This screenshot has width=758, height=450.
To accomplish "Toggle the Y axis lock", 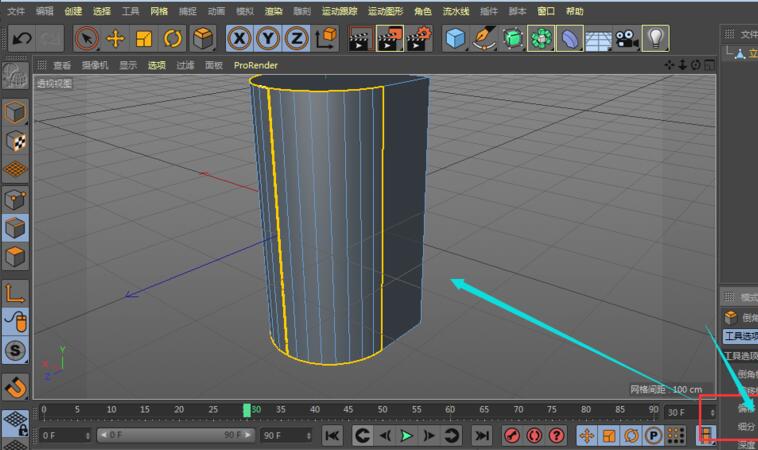I will (x=268, y=39).
